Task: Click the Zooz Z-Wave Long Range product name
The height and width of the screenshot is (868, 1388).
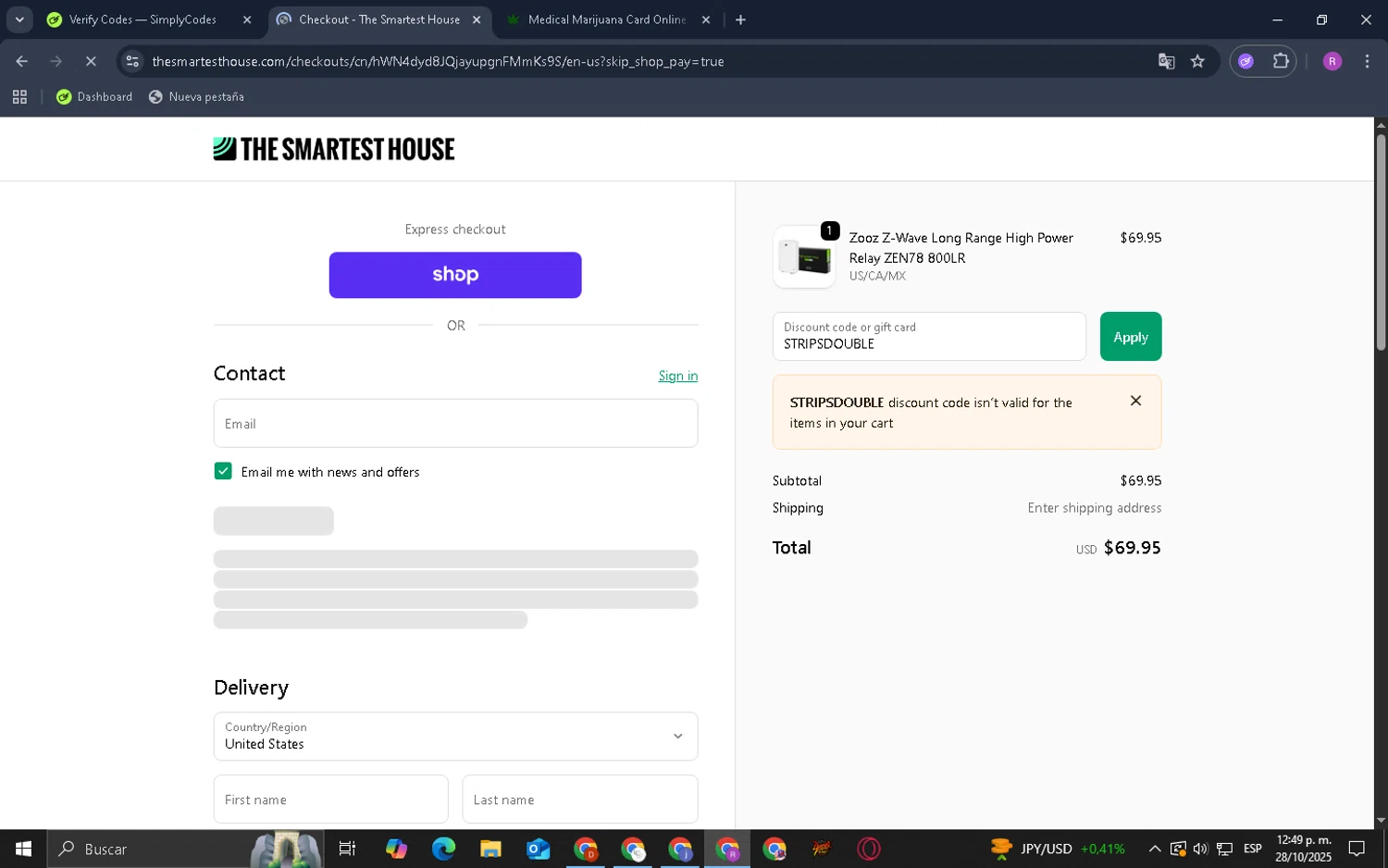Action: tap(961, 248)
